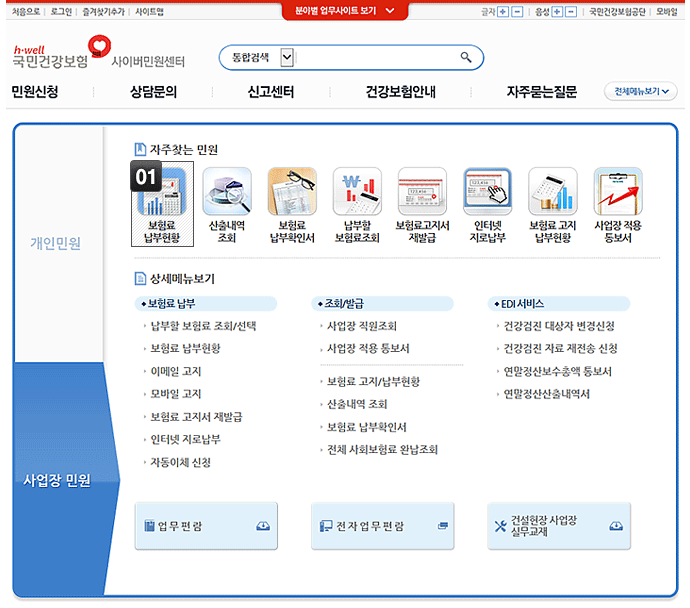The width and height of the screenshot is (690, 608).
Task: Open 산출내역 조회 list link
Action: coord(357,404)
